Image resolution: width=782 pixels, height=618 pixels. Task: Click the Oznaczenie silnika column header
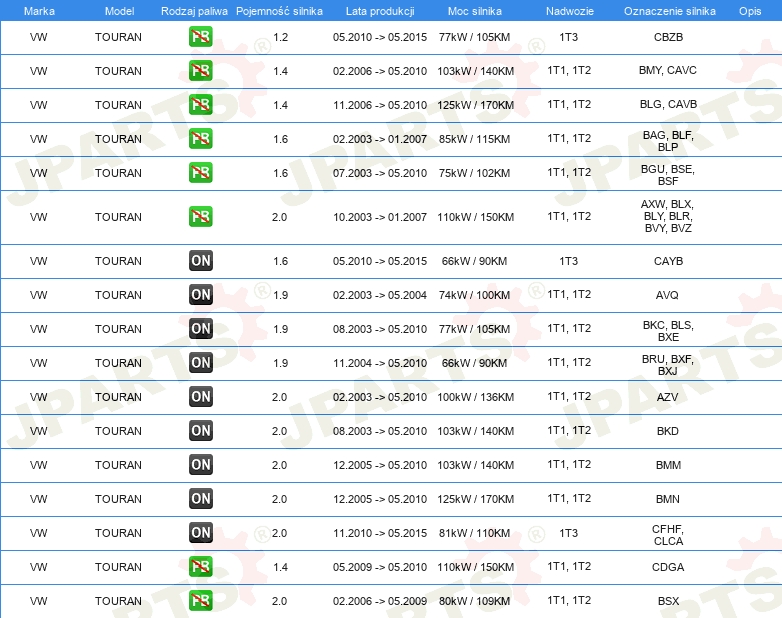point(669,11)
